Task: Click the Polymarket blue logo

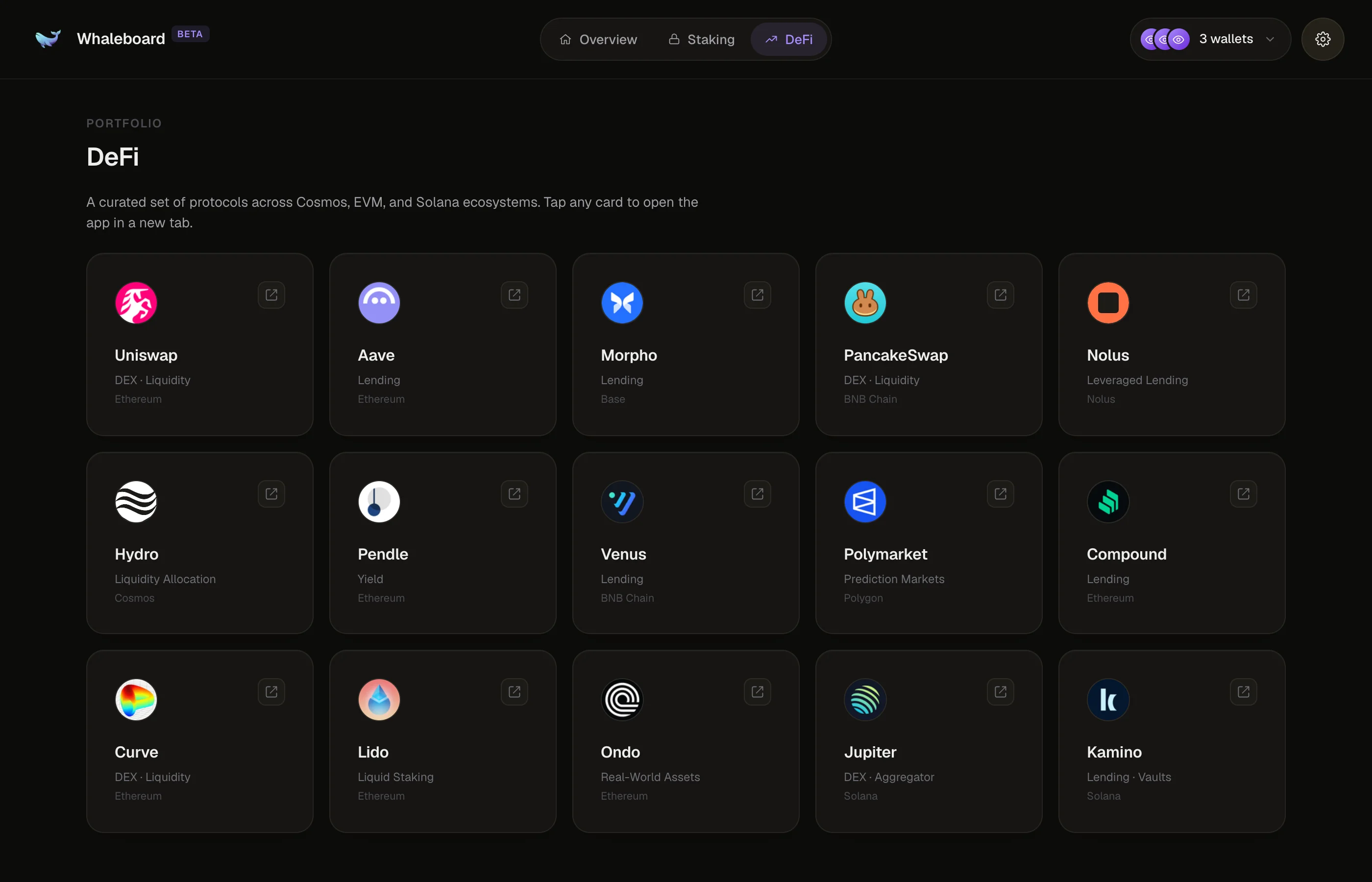Action: (865, 502)
